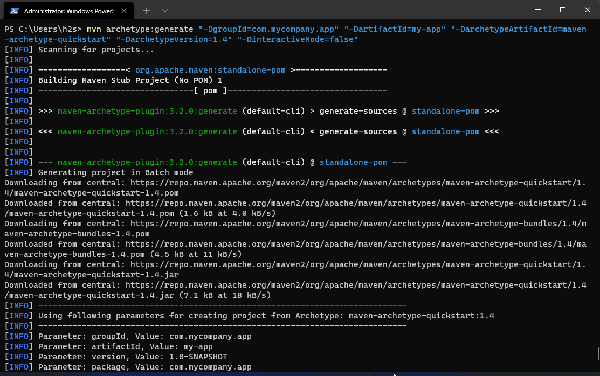Click 'Parameter: artifactId, Value: my-app'
Viewport: 600px width, 376px height.
125,347
